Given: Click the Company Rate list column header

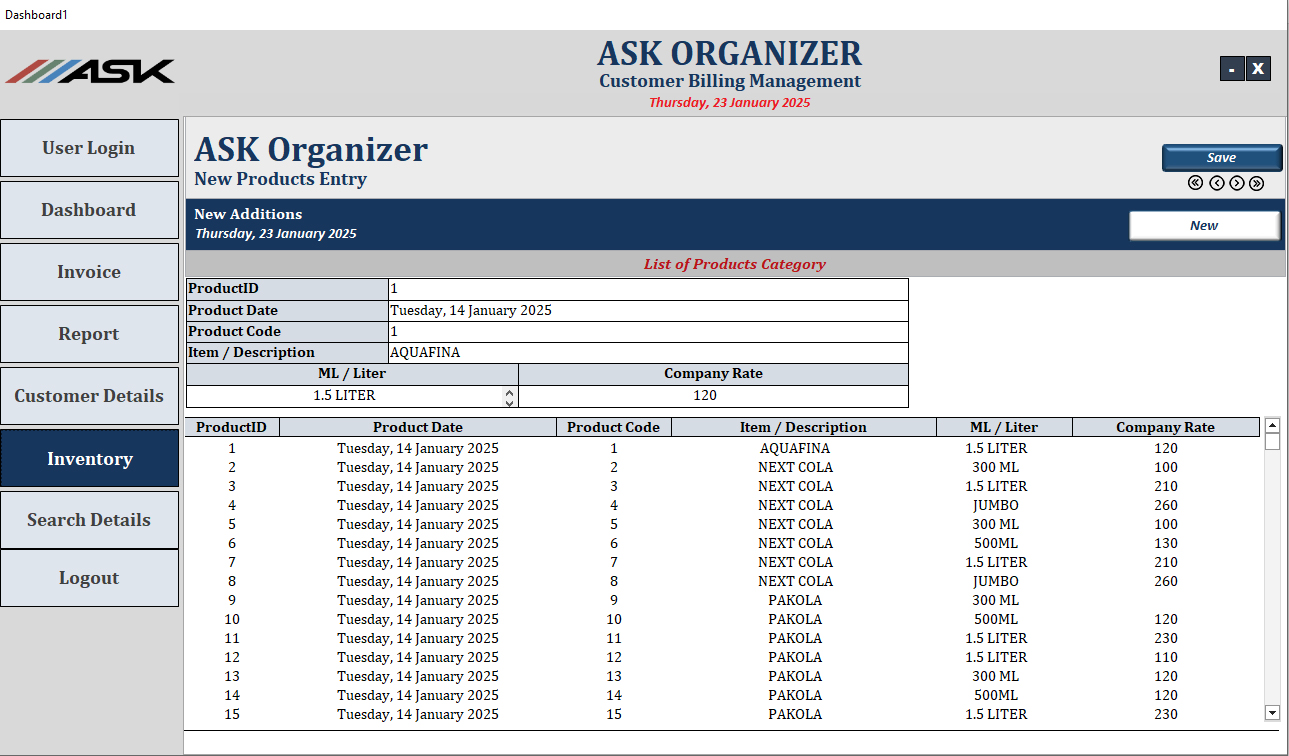Looking at the screenshot, I should point(1166,428).
